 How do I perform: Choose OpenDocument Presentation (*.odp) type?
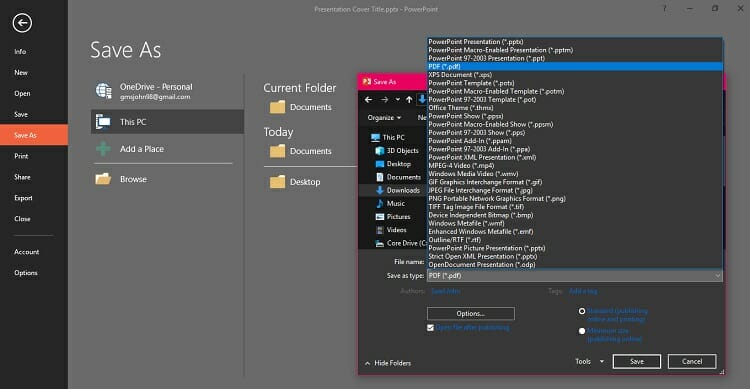[574, 265]
